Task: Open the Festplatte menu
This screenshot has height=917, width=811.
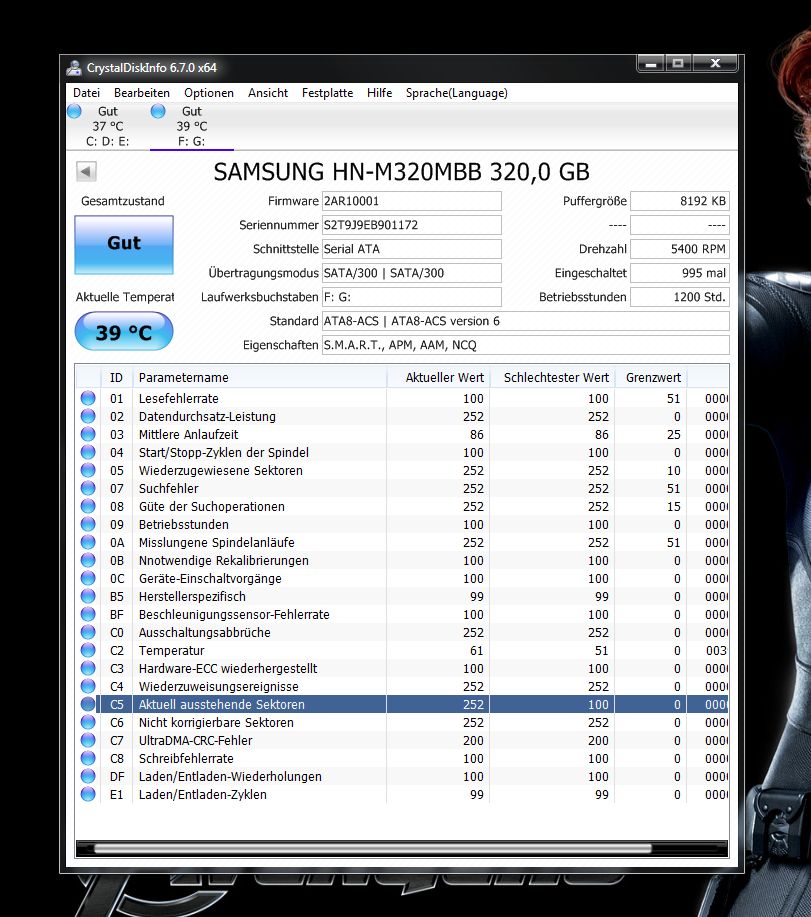Action: (x=327, y=93)
